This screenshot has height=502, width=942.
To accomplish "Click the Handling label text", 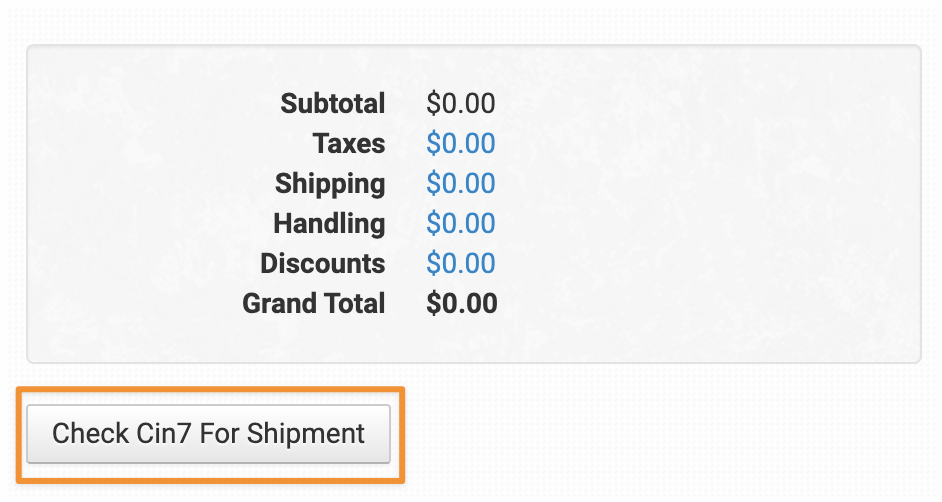I will (x=329, y=224).
